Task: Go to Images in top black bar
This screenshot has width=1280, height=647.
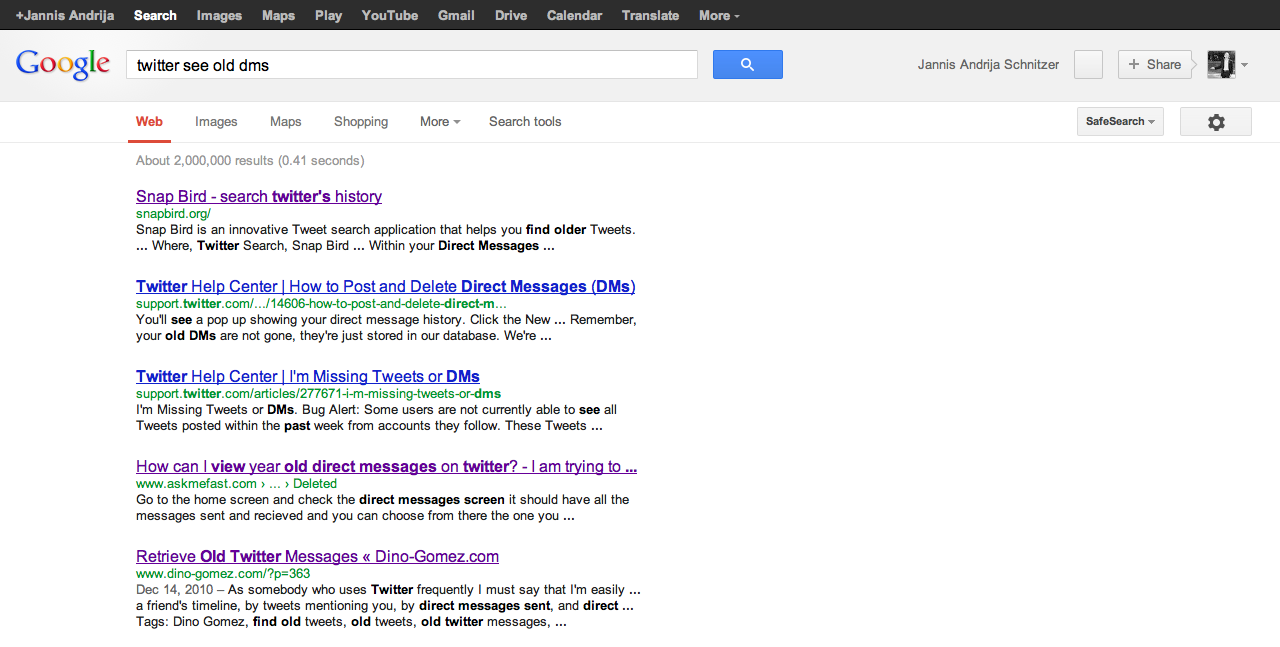Action: (219, 15)
